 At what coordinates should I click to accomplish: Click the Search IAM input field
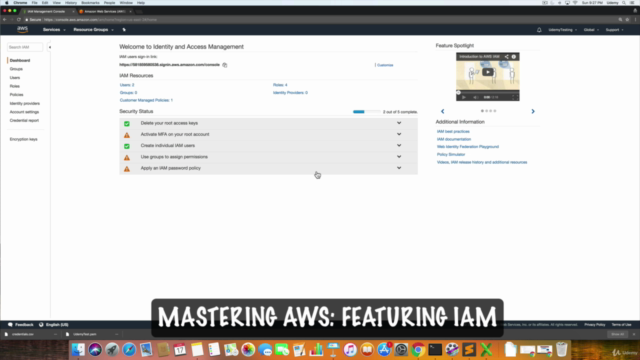(24, 47)
